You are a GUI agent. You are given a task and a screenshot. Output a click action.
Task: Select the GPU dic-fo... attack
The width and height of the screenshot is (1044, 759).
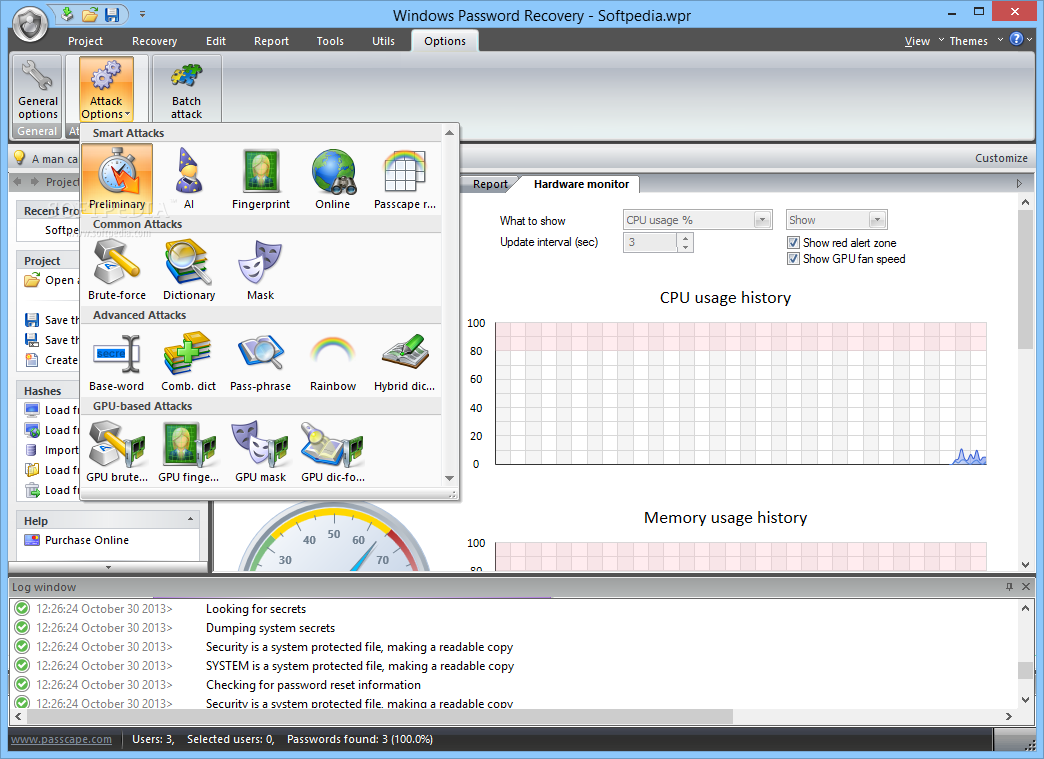pos(332,451)
